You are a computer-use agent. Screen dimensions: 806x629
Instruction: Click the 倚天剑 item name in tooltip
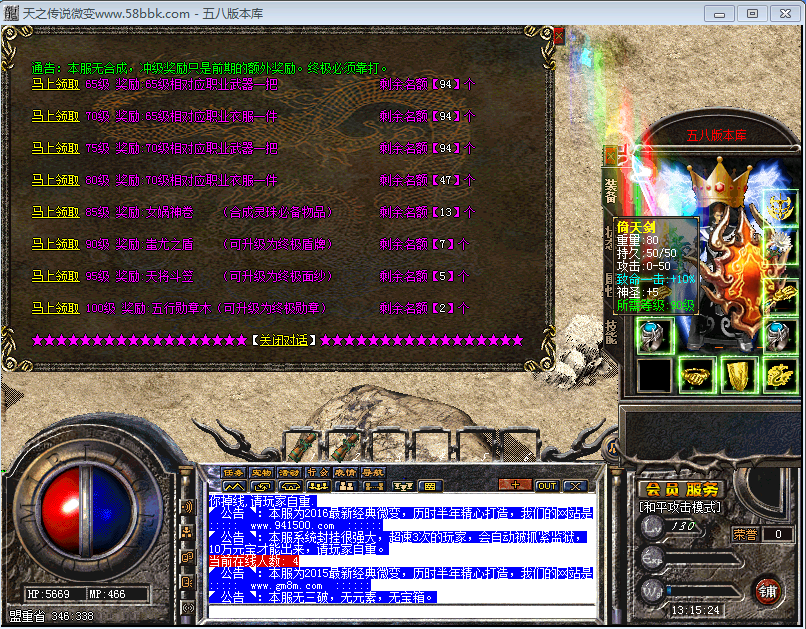(x=636, y=227)
